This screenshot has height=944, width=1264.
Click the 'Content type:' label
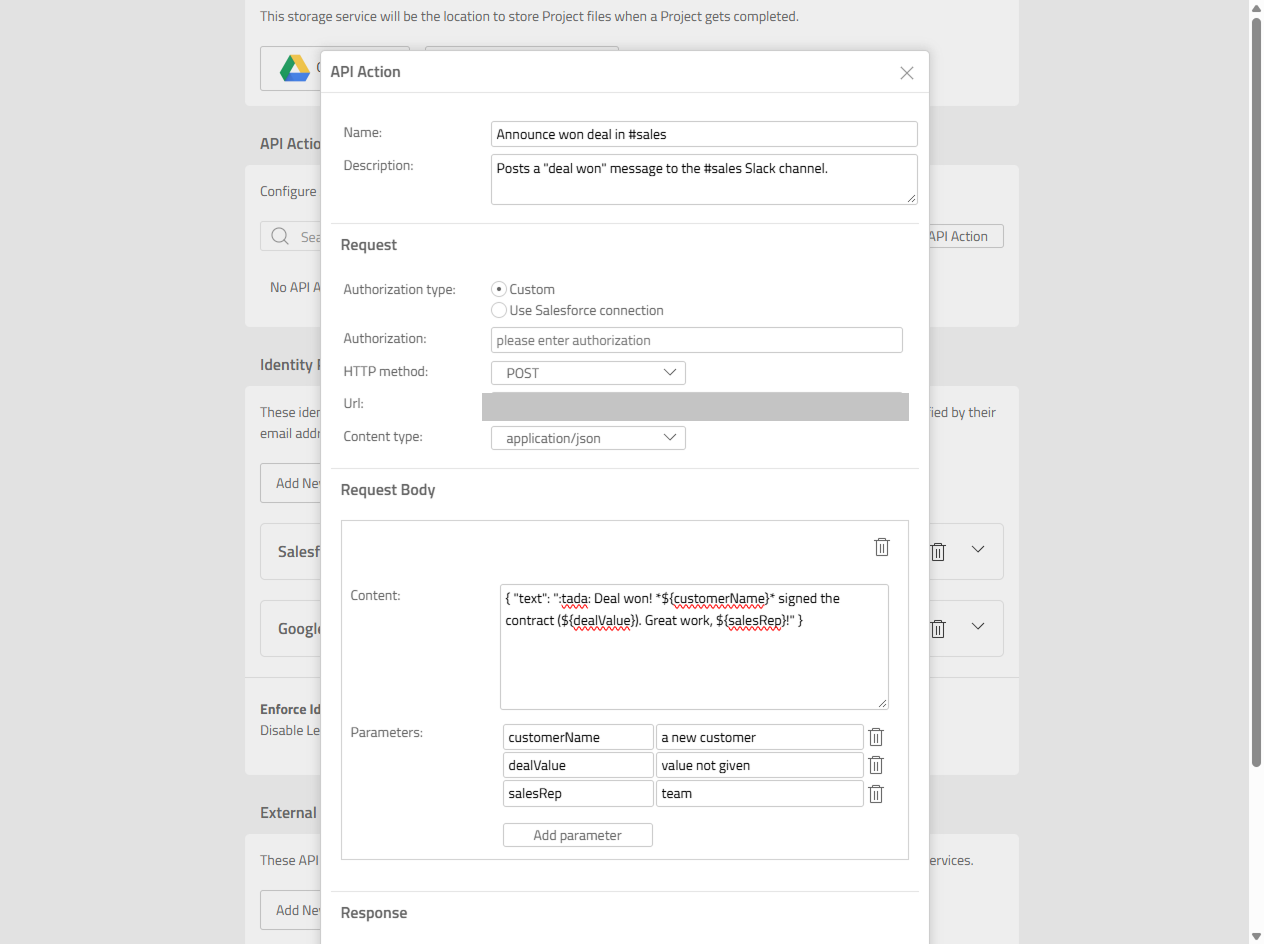[383, 436]
